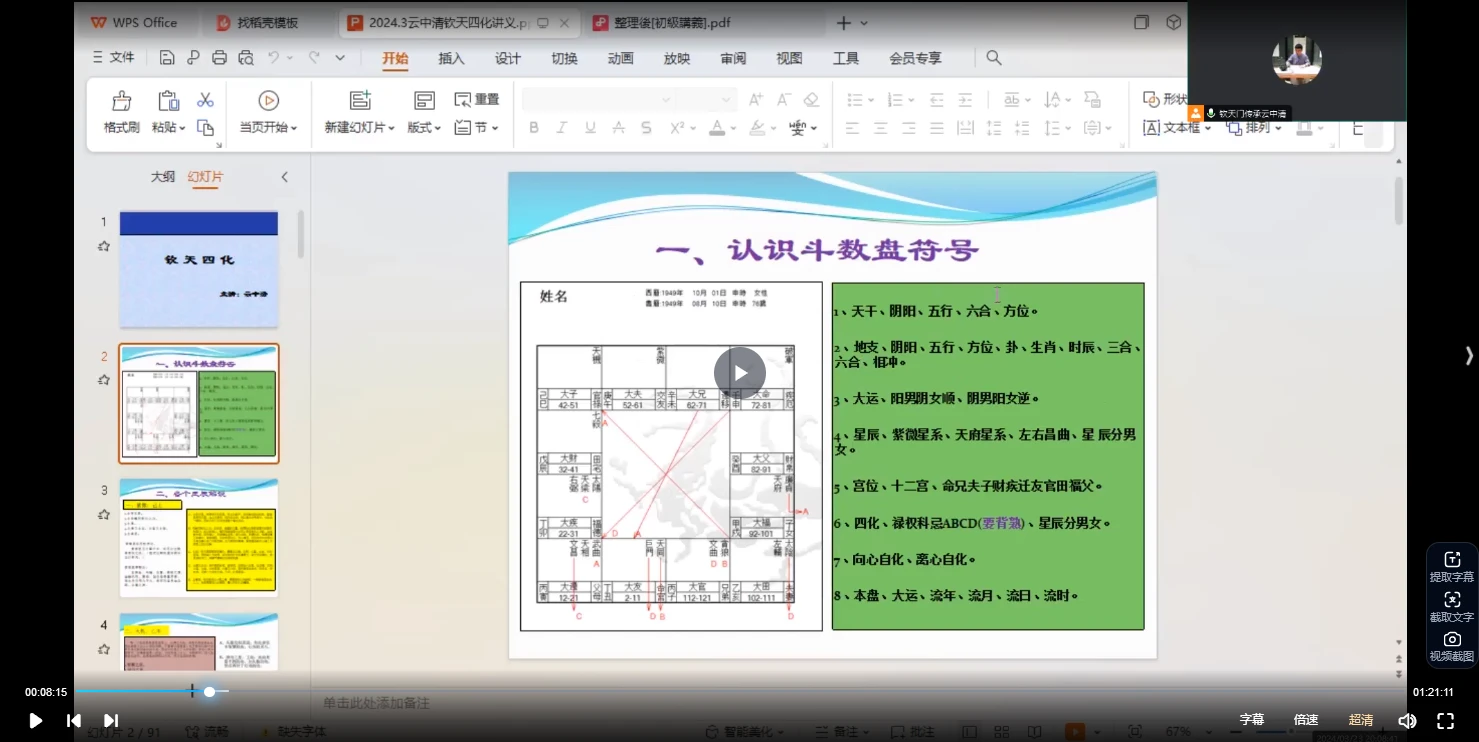Switch to the 幻灯片 thumbnails tab

coord(205,177)
